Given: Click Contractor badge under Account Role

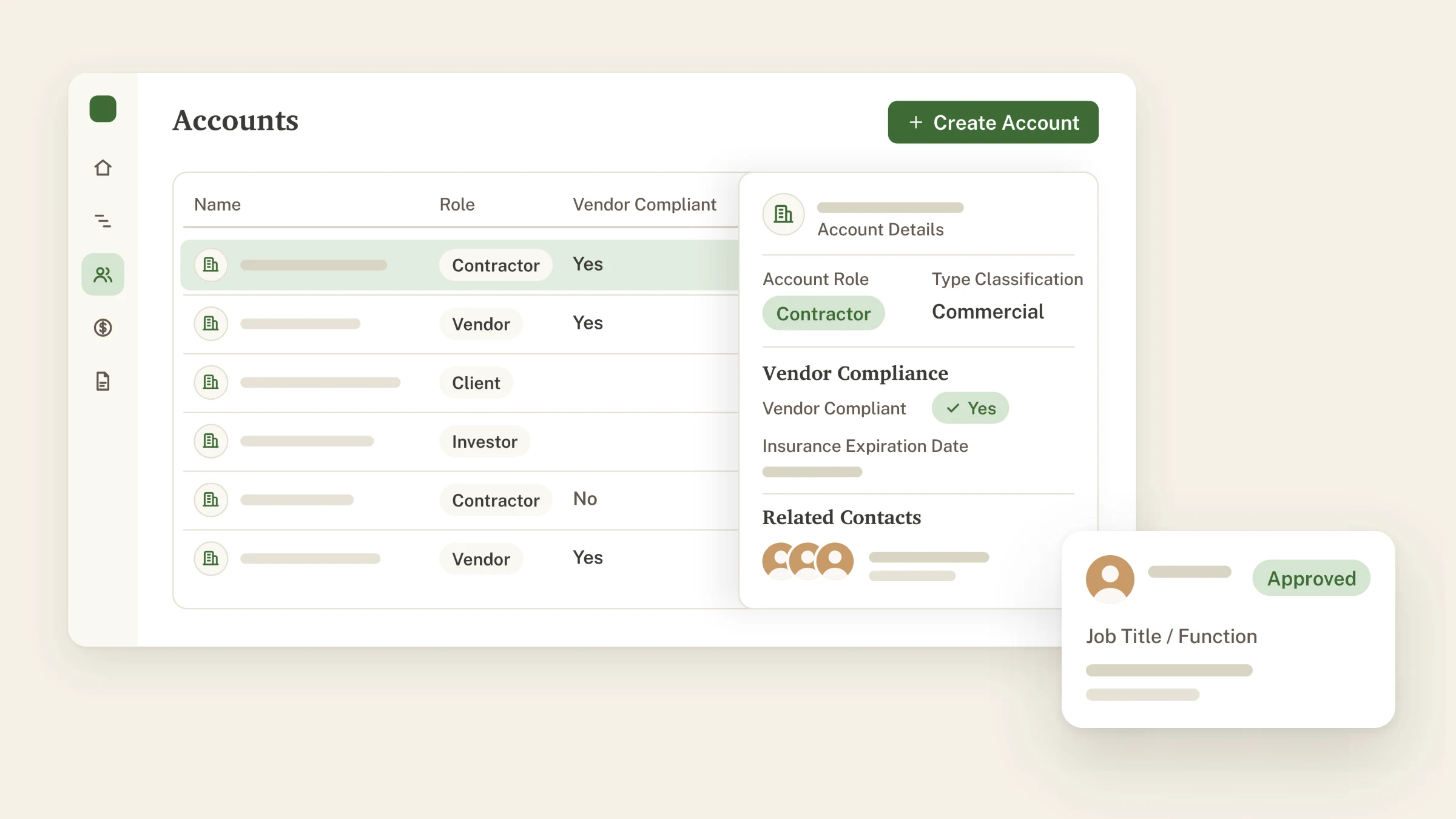Looking at the screenshot, I should pyautogui.click(x=823, y=314).
